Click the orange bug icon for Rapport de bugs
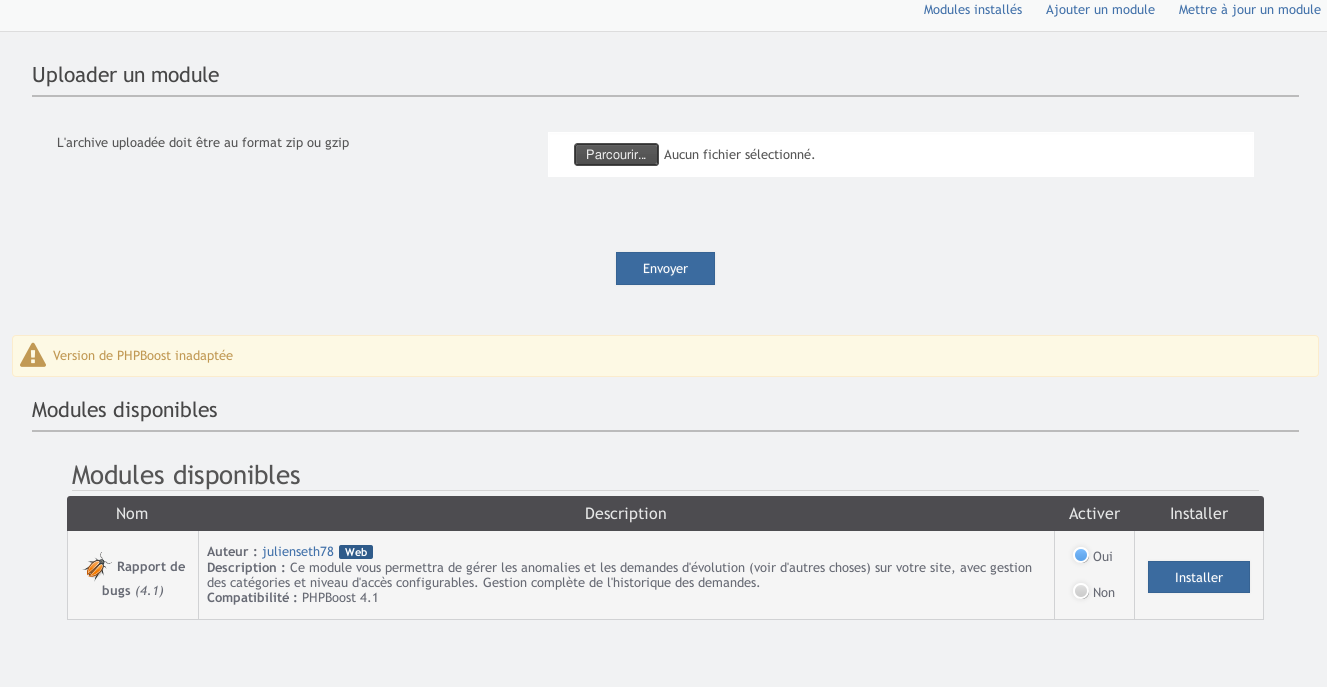Screen dimensions: 1327x687 click(x=96, y=567)
